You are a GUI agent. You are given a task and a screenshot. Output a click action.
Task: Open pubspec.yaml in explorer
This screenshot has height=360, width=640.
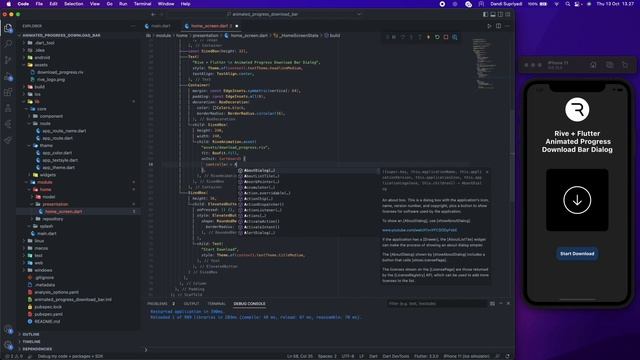click(x=48, y=314)
